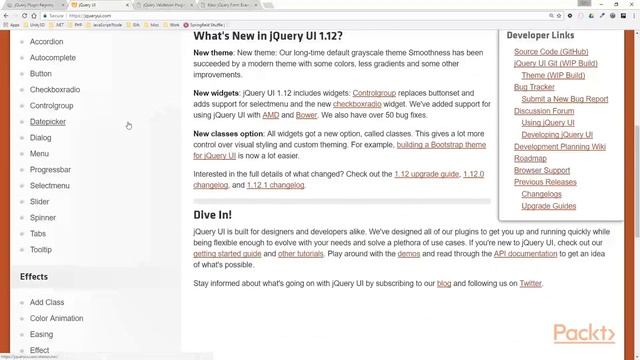Follow the Twitter link
The image size is (640, 360).
pos(530,283)
